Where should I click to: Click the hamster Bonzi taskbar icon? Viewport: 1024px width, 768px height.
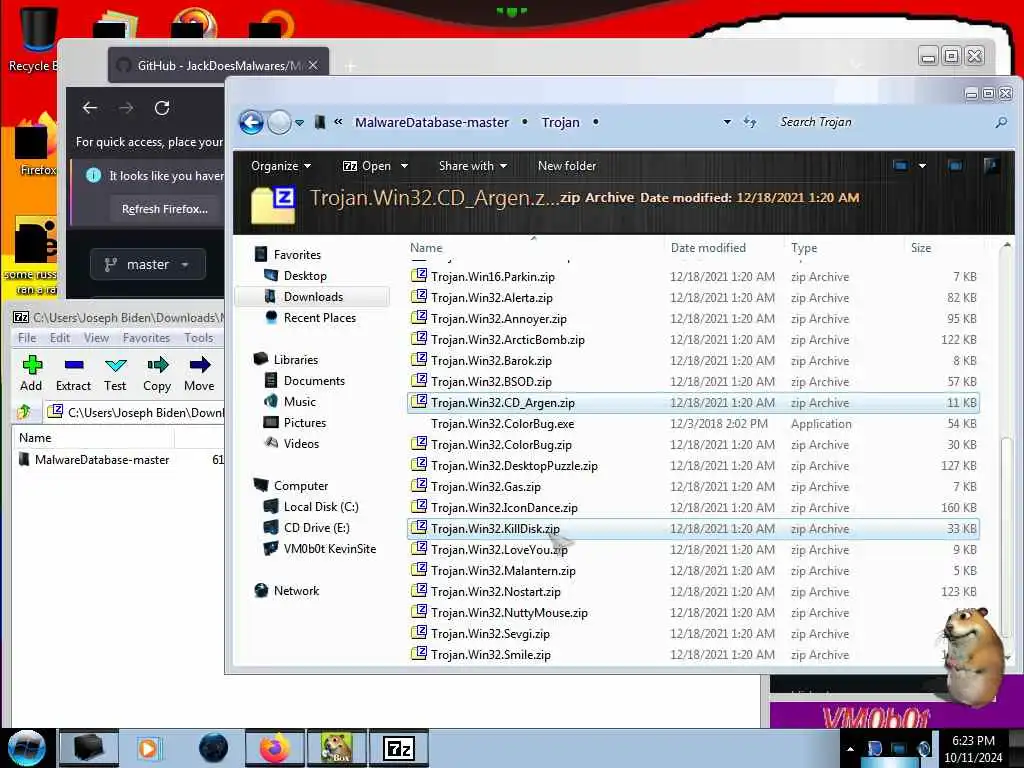[x=336, y=748]
